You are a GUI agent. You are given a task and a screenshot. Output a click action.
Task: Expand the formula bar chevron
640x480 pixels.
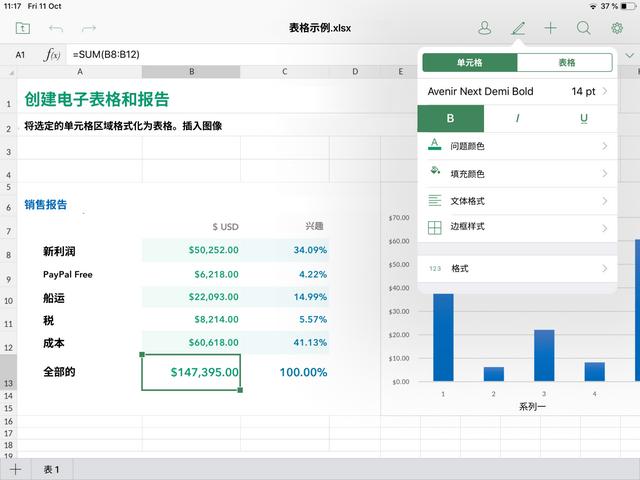(x=629, y=55)
